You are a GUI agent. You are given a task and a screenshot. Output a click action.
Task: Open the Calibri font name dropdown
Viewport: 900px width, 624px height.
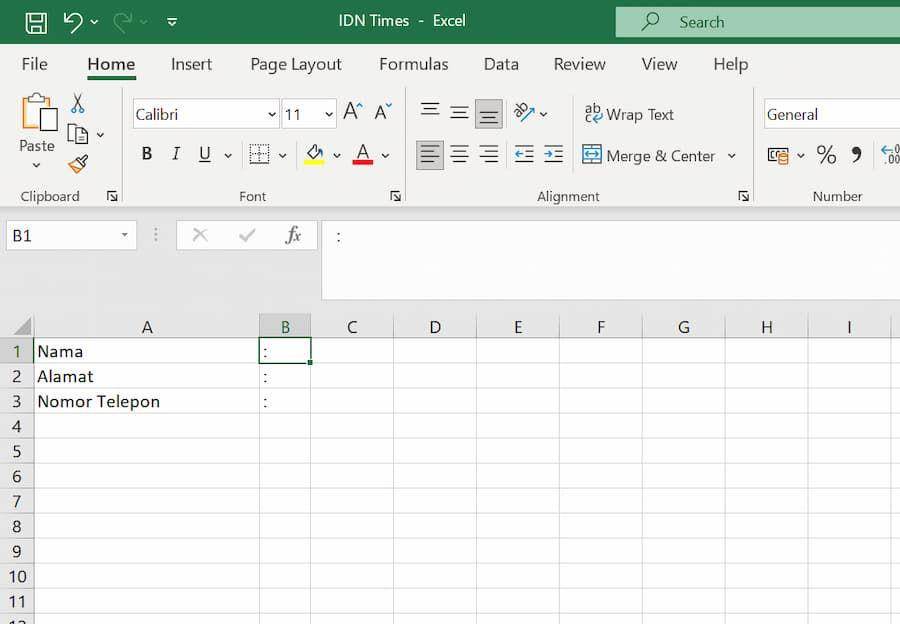[271, 114]
